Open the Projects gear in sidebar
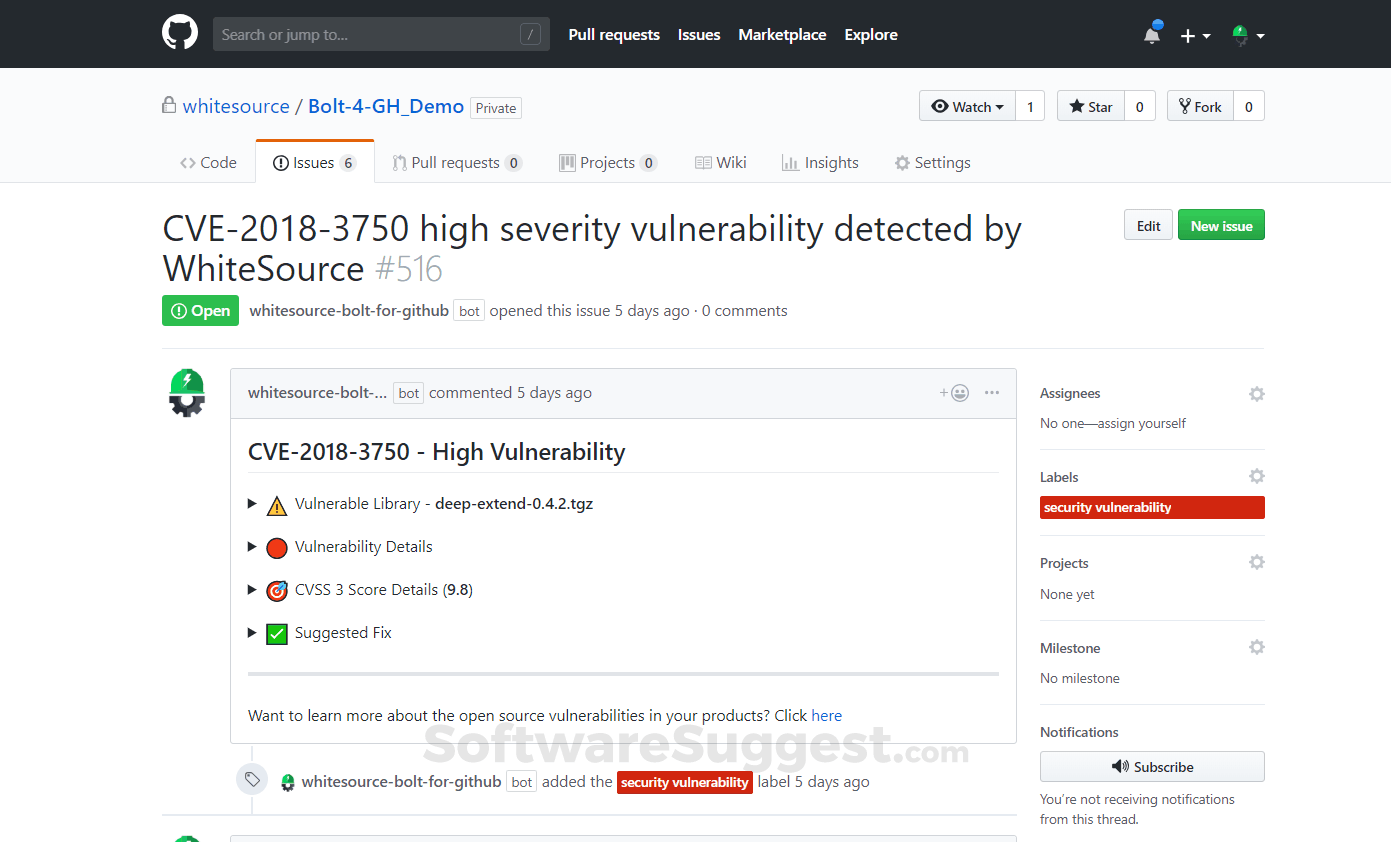The height and width of the screenshot is (842, 1391). [x=1256, y=563]
